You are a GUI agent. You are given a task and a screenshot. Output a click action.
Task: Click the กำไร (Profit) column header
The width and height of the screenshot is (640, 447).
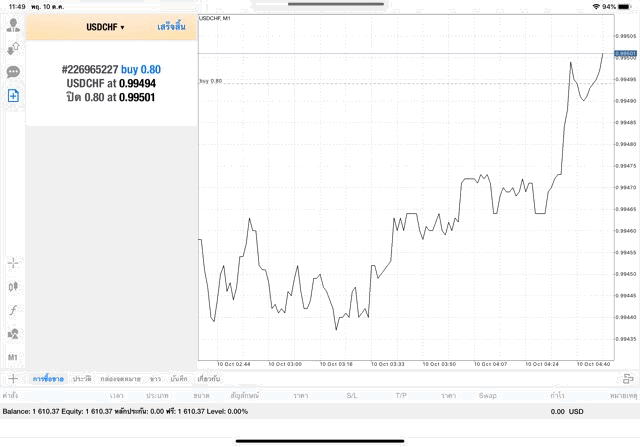point(557,396)
